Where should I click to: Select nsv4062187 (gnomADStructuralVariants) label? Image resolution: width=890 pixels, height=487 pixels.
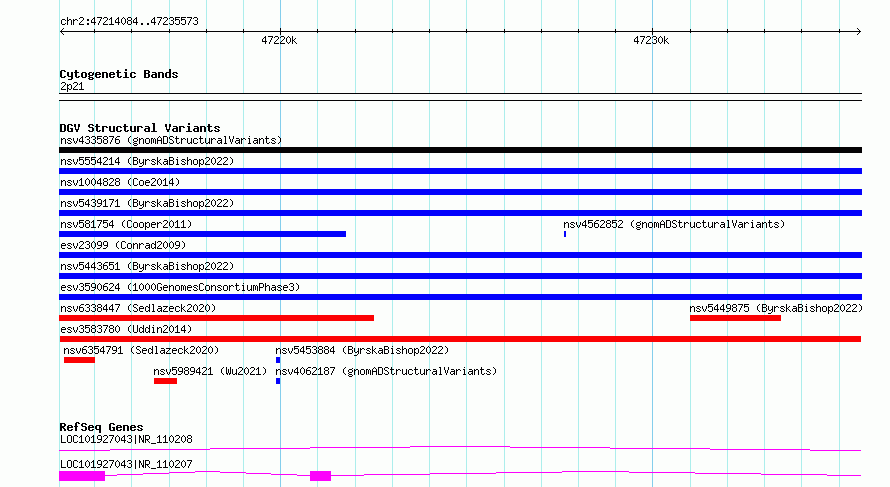pyautogui.click(x=386, y=371)
